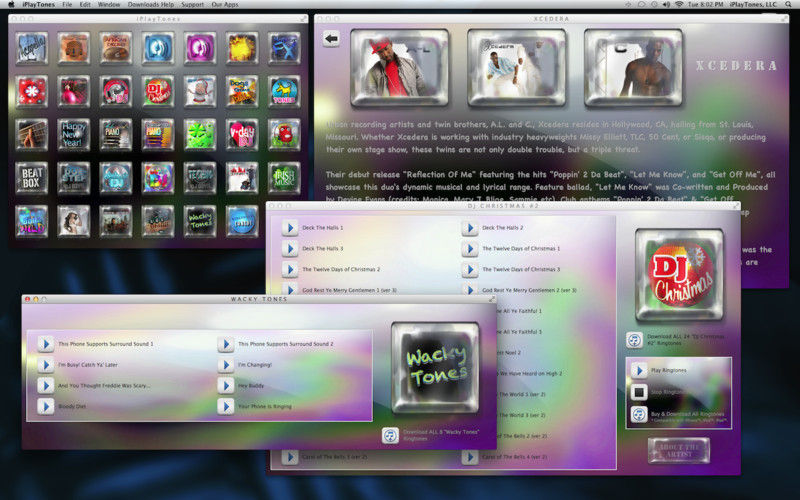
Task: Play the 'Hey Buddy' tone
Action: pos(226,386)
